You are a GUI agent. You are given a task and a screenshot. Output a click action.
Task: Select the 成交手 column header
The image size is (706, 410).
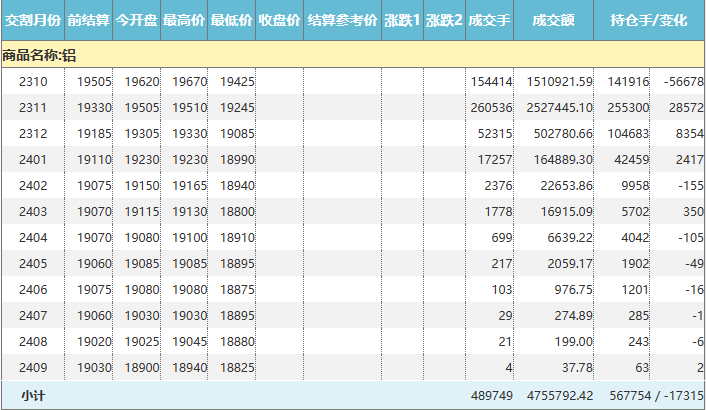tap(489, 20)
